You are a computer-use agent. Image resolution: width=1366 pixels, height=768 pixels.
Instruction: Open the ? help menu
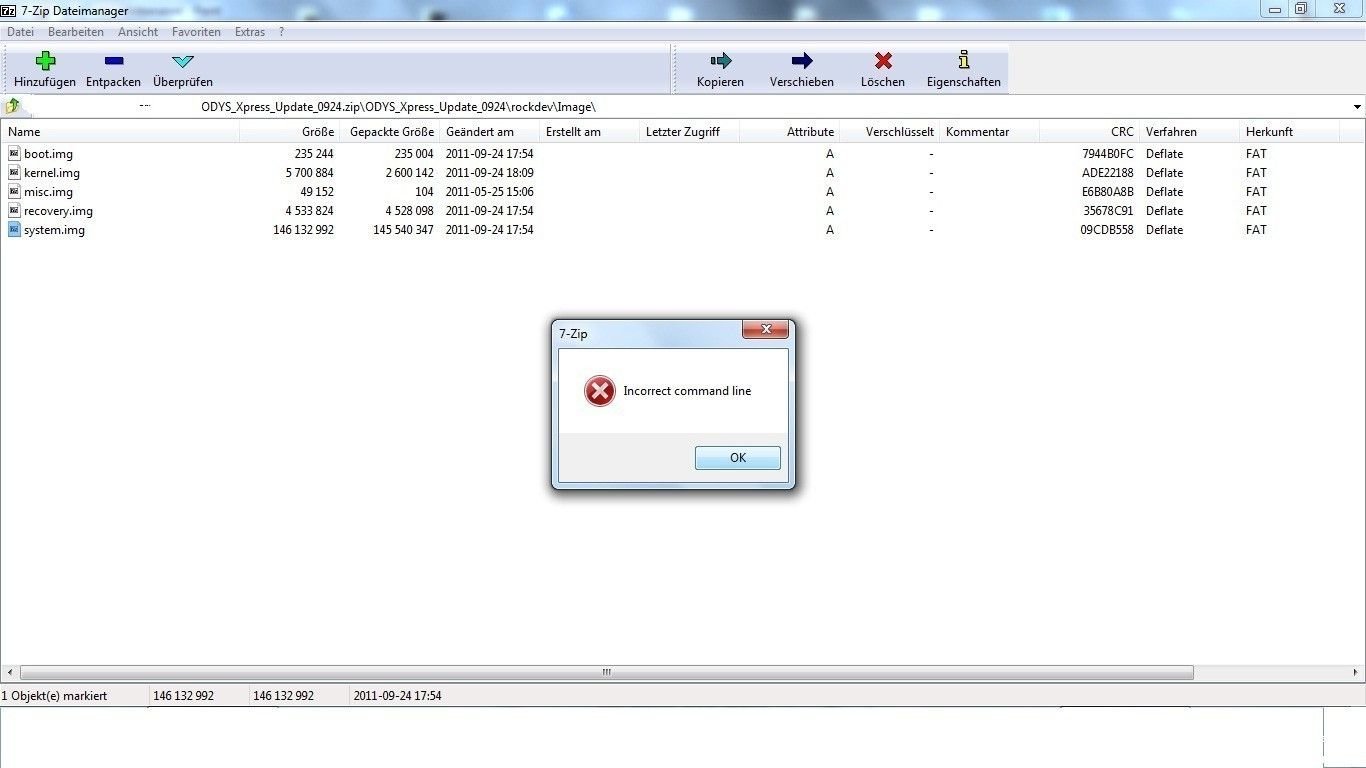282,32
